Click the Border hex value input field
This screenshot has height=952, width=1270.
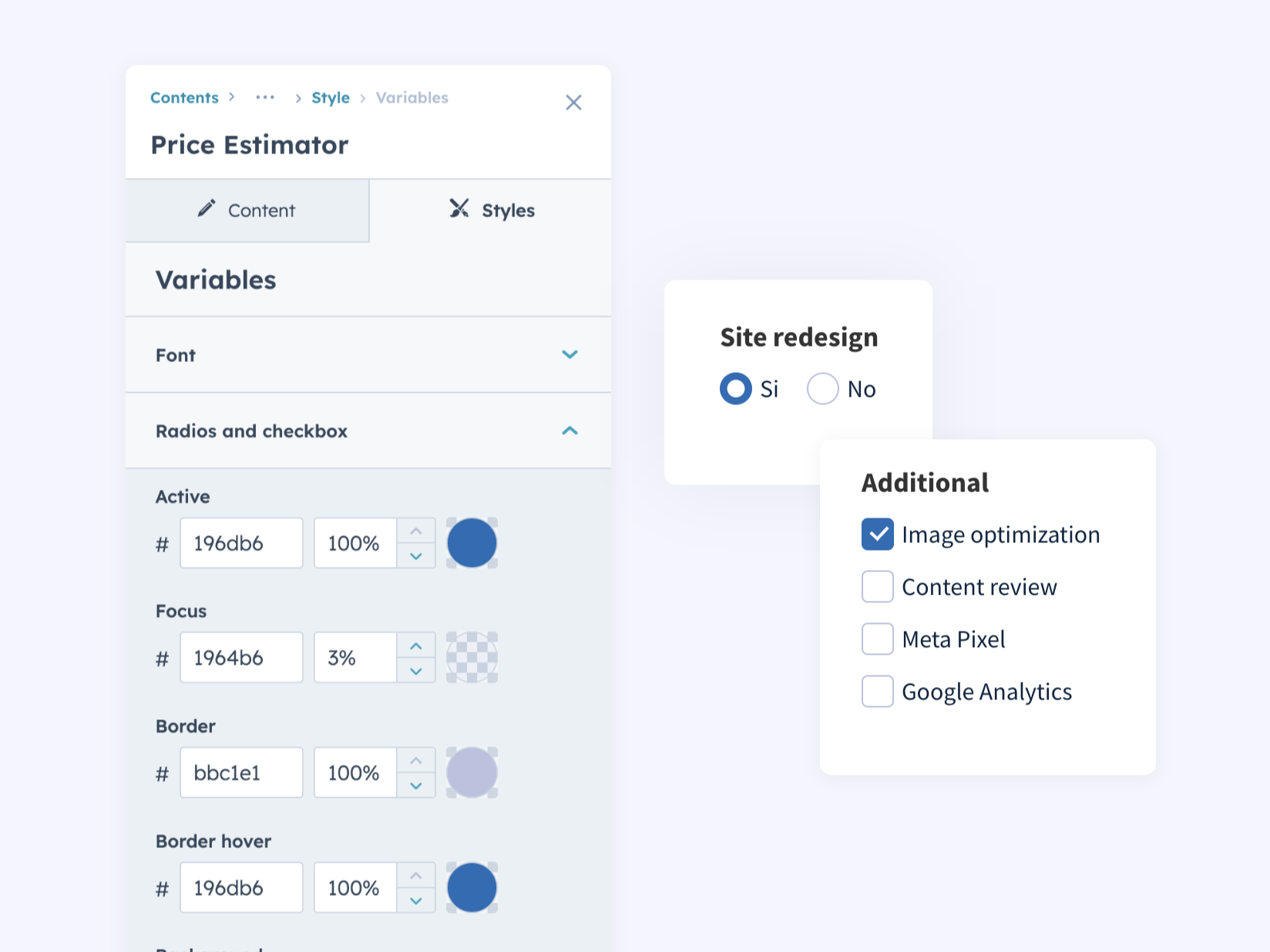click(x=241, y=773)
